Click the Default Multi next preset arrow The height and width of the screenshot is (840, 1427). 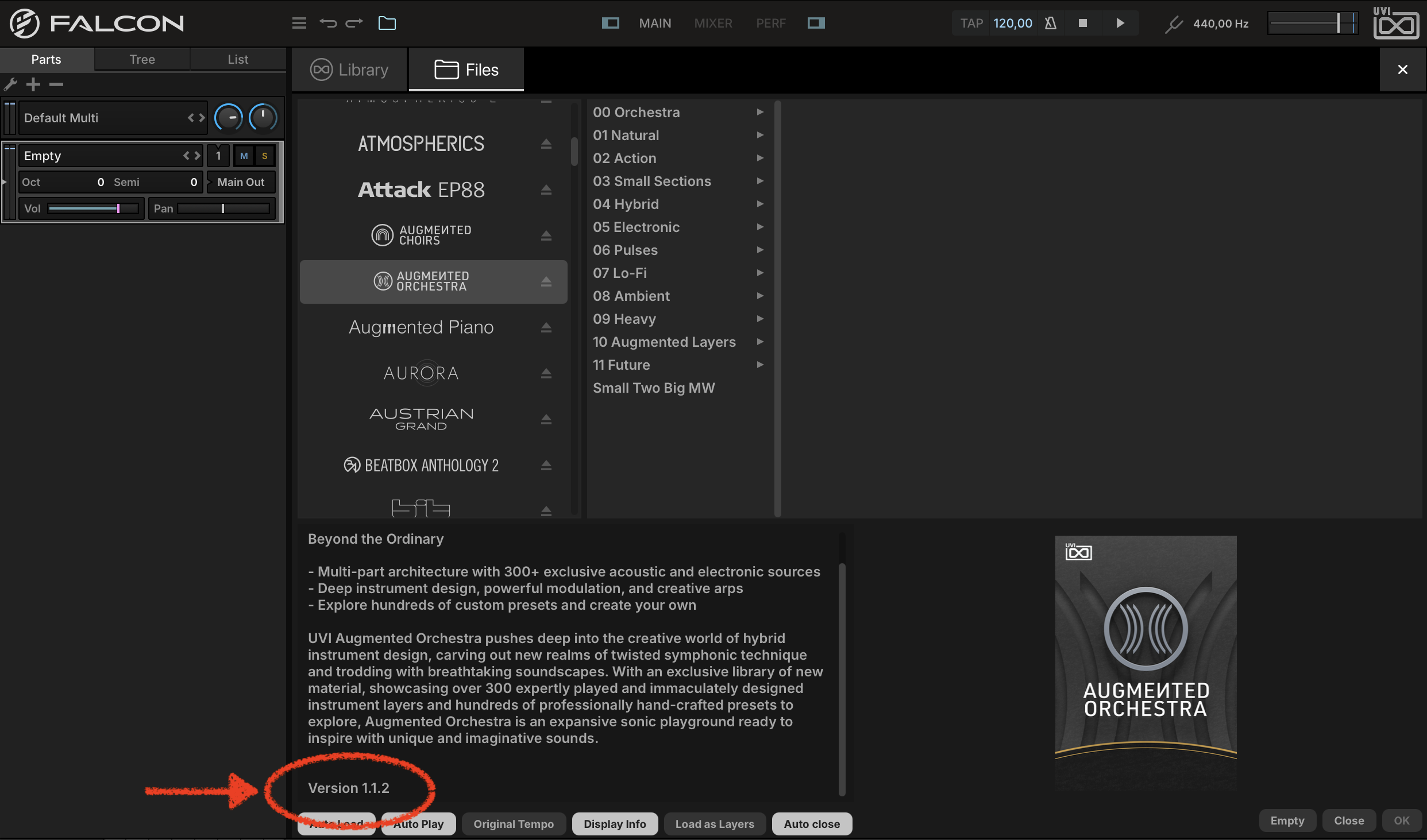(x=202, y=118)
